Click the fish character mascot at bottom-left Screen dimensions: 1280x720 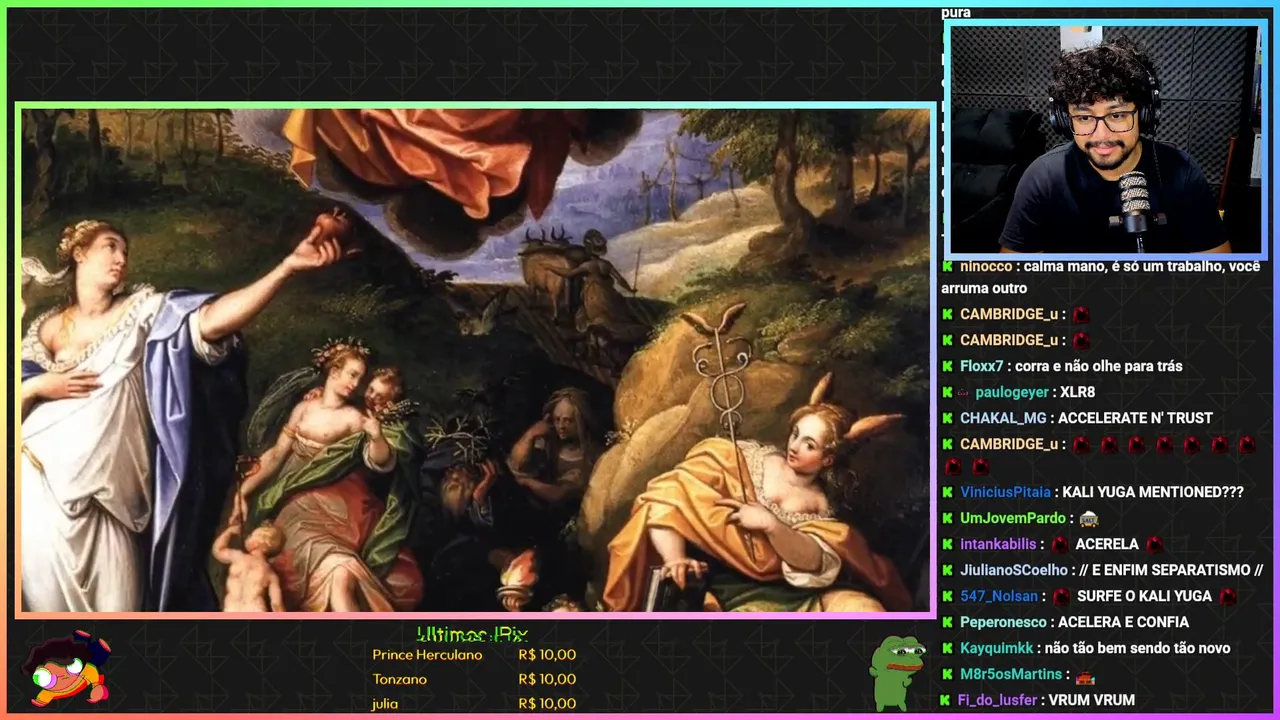[66, 669]
